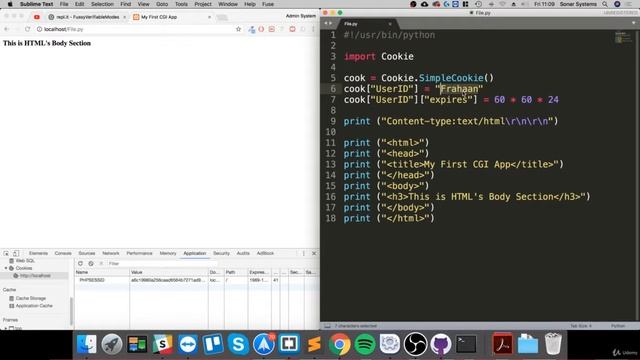Viewport: 640px width, 360px height.
Task: Open the Finder icon in the dock
Action: (x=87, y=344)
